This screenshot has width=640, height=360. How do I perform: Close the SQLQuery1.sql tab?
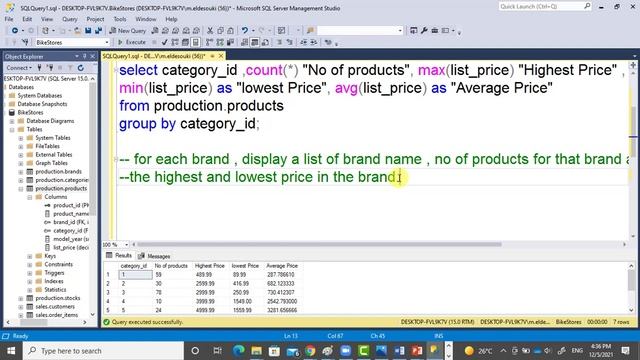click(221, 56)
